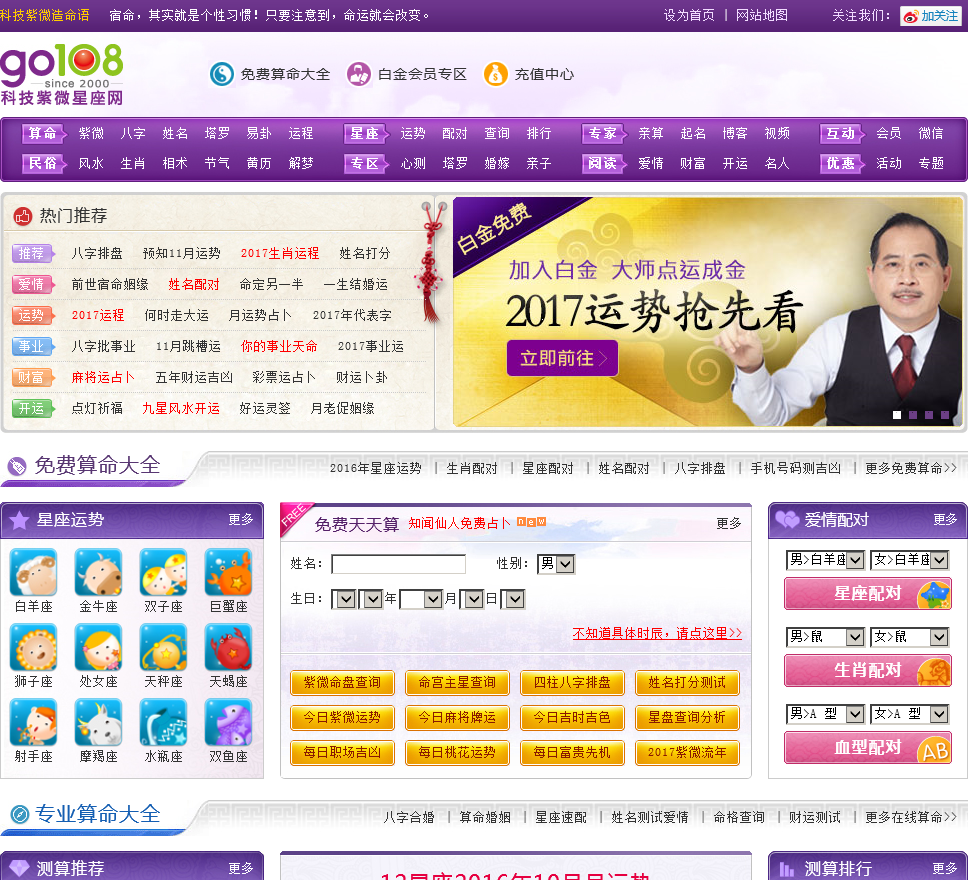968x880 pixels.
Task: Open the Aries (白羊座) zodiac icon
Action: 33,572
